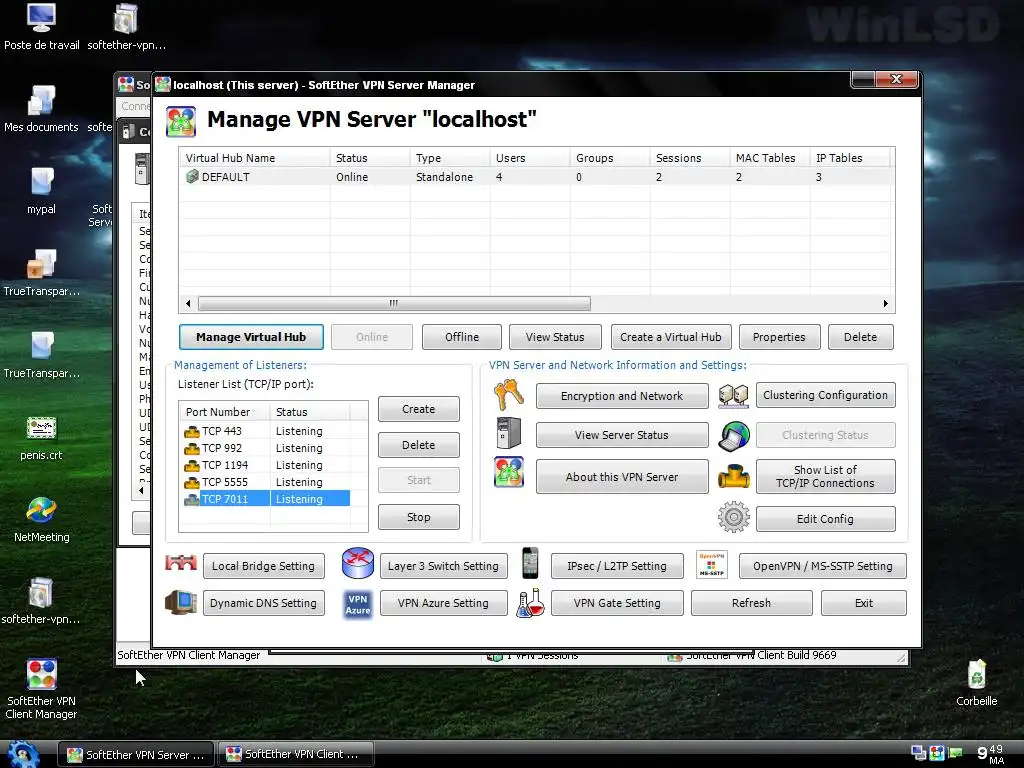
Task: Select the NetMeeting desktop icon
Action: (x=41, y=519)
